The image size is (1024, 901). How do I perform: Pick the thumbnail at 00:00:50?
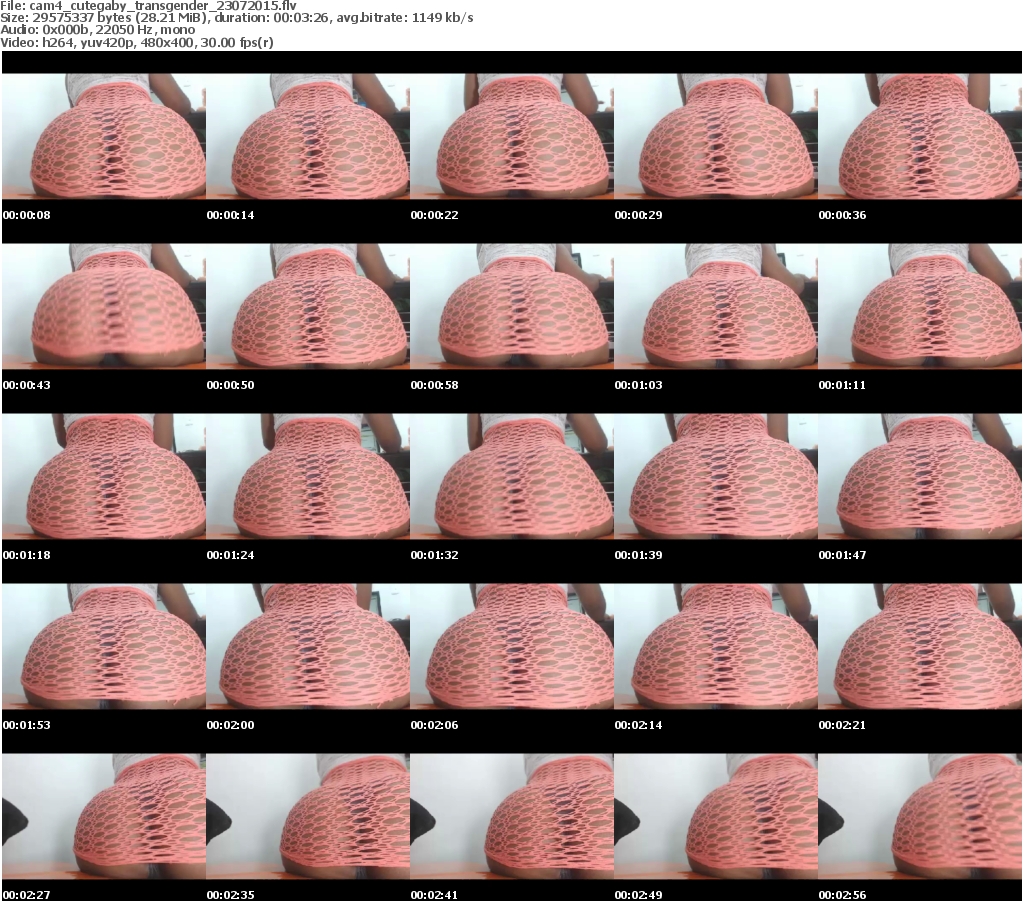(x=308, y=306)
